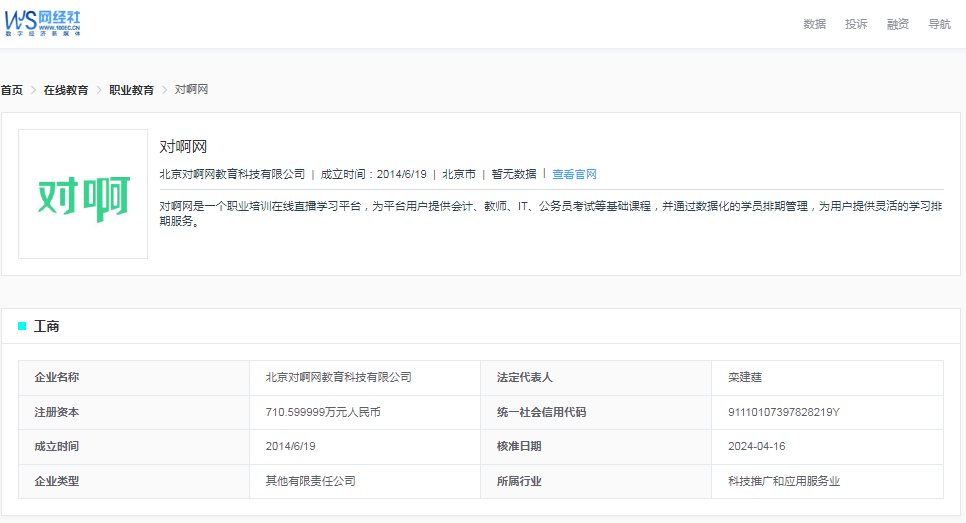Click the chevron arrow after 在线教育 breadcrumb
This screenshot has height=523, width=966.
click(x=99, y=90)
